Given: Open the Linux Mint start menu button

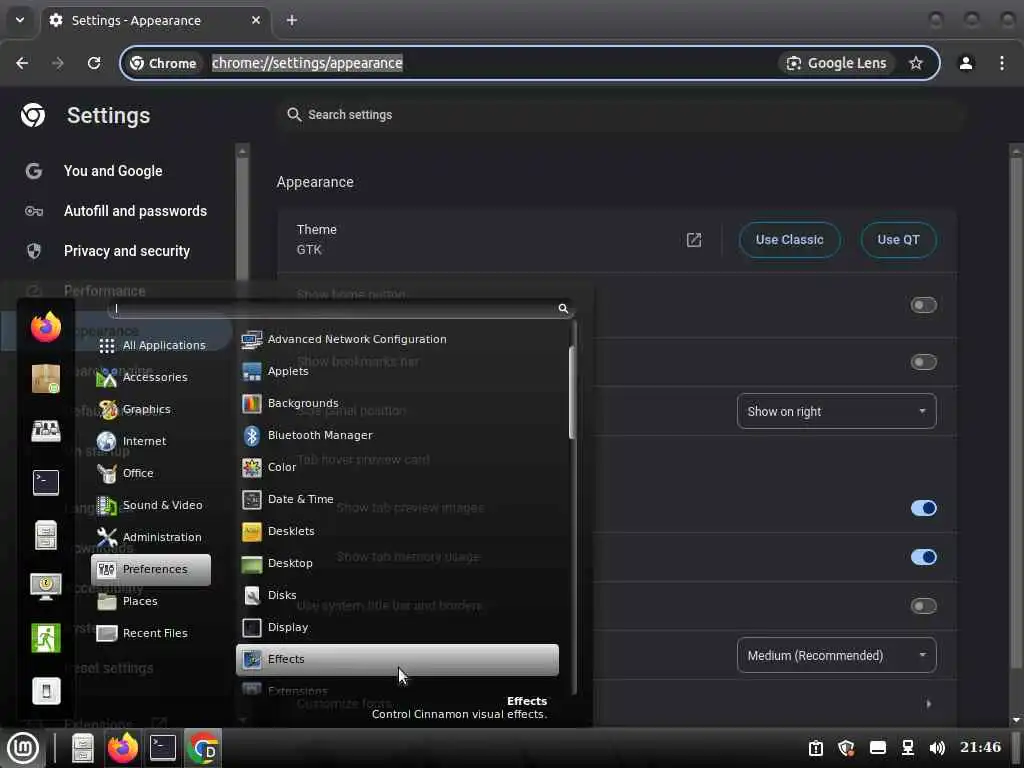Looking at the screenshot, I should [x=23, y=748].
